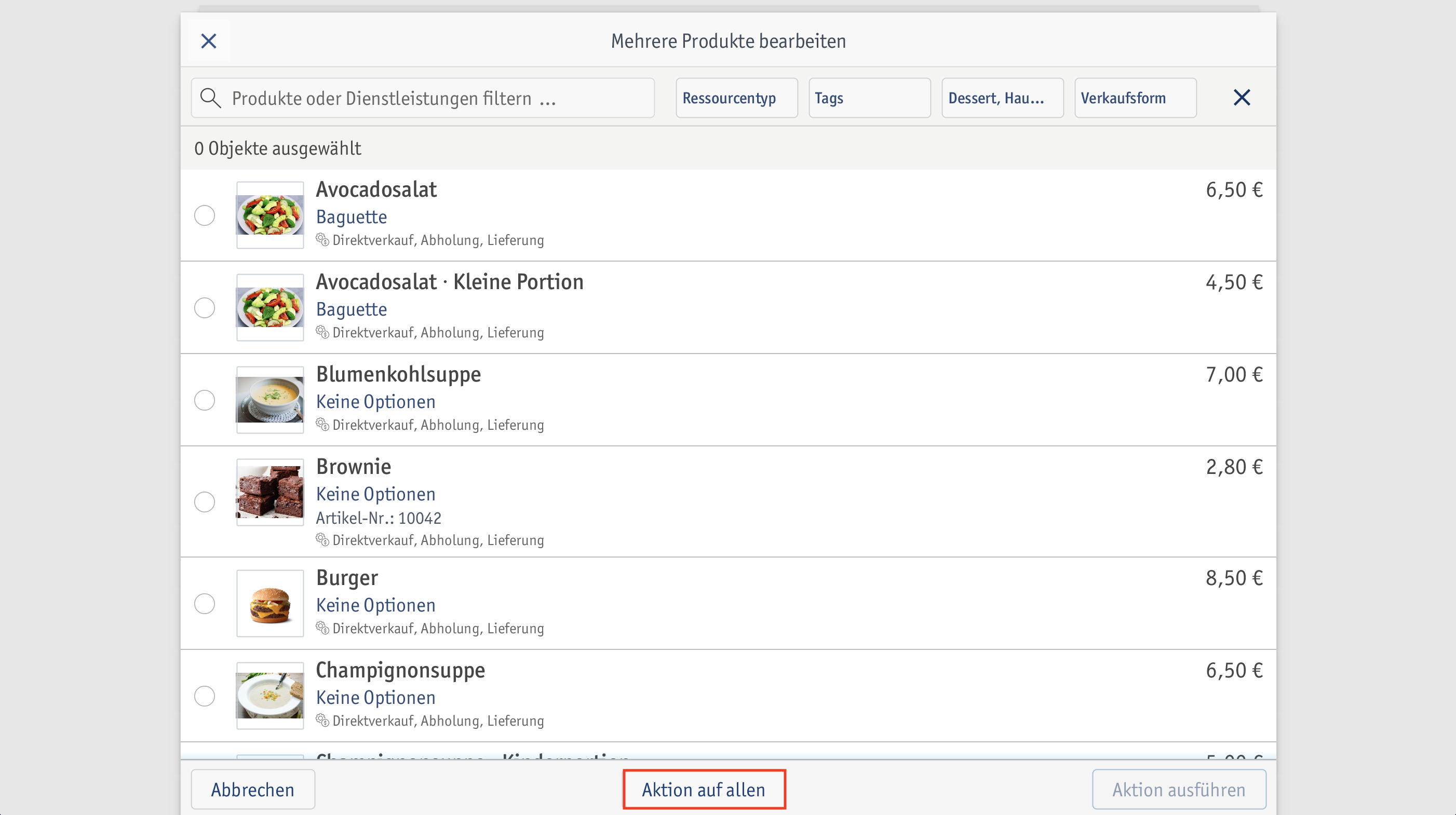Select the Avocadosalat Kleine Portion radio button
Screen dimensions: 1456x815
(x=205, y=307)
